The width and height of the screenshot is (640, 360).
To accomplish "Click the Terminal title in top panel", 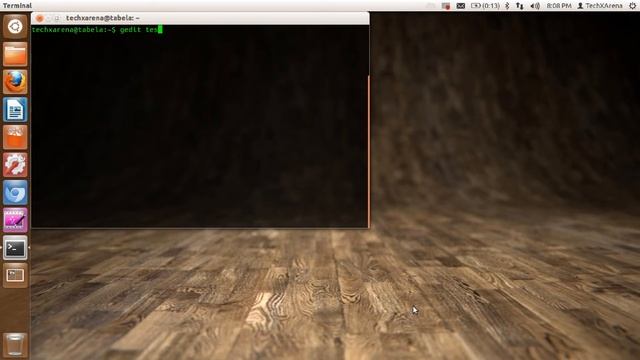I will [x=17, y=6].
